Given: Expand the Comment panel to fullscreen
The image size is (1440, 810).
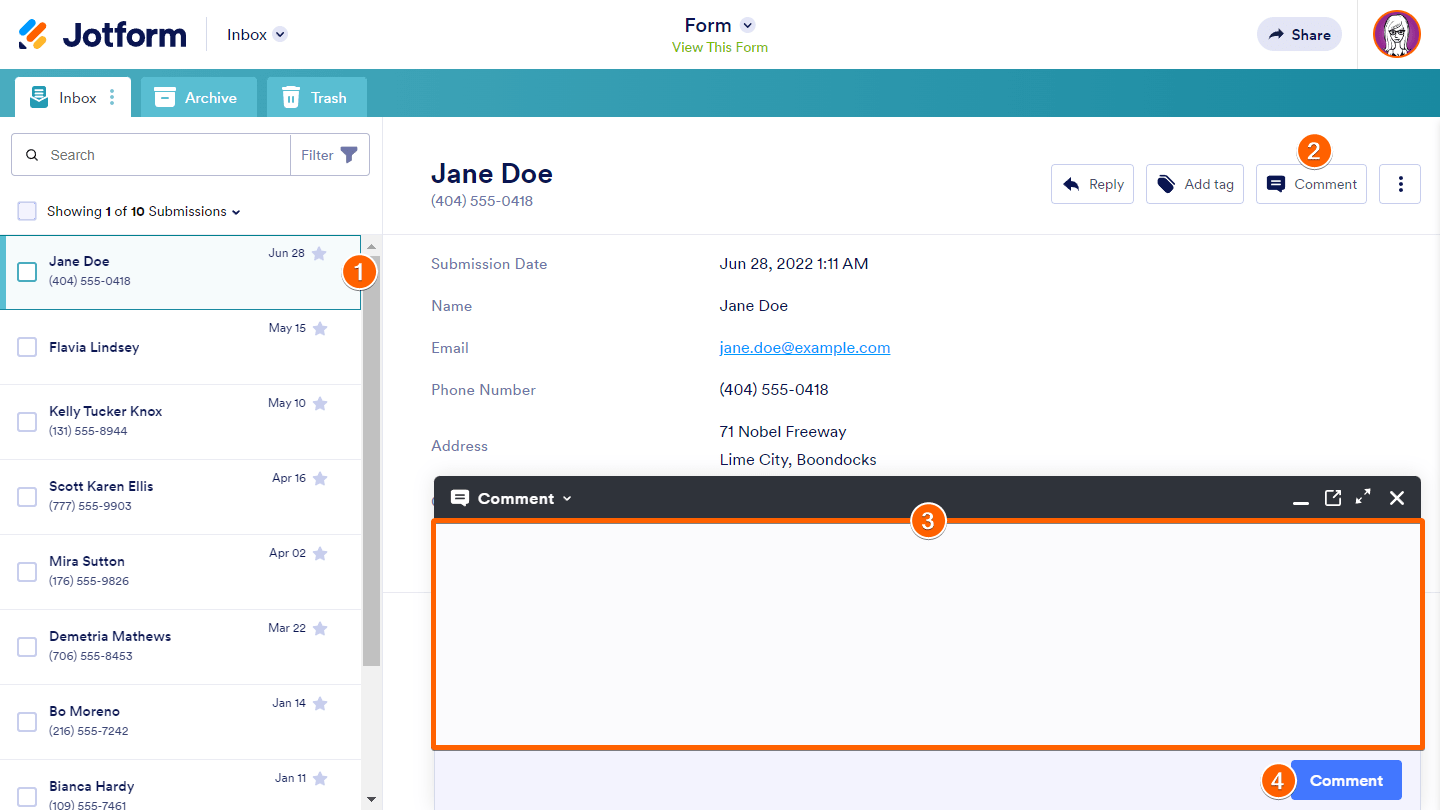Looking at the screenshot, I should [x=1363, y=498].
